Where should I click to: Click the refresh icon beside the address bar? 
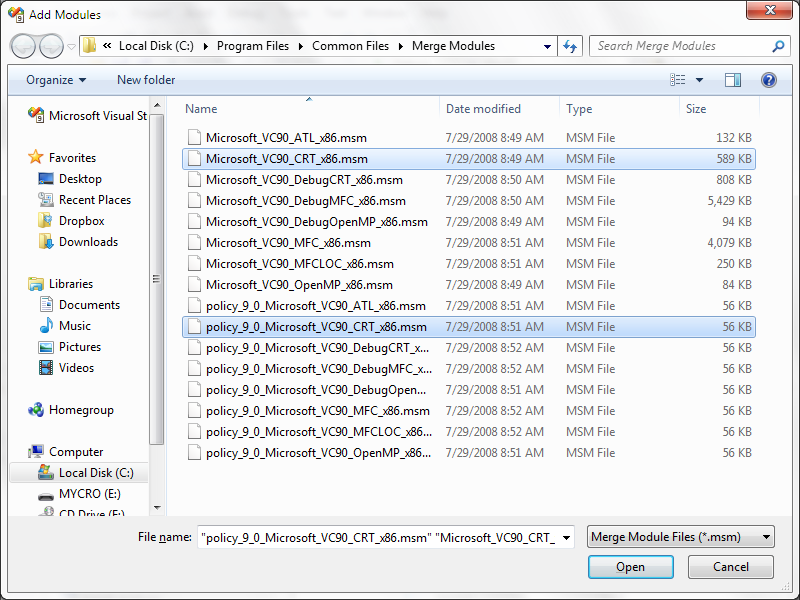[569, 46]
